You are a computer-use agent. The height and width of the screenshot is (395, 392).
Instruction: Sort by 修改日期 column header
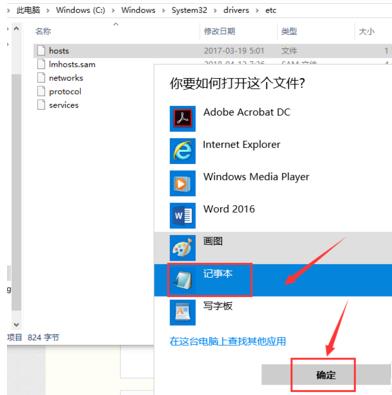pos(220,31)
